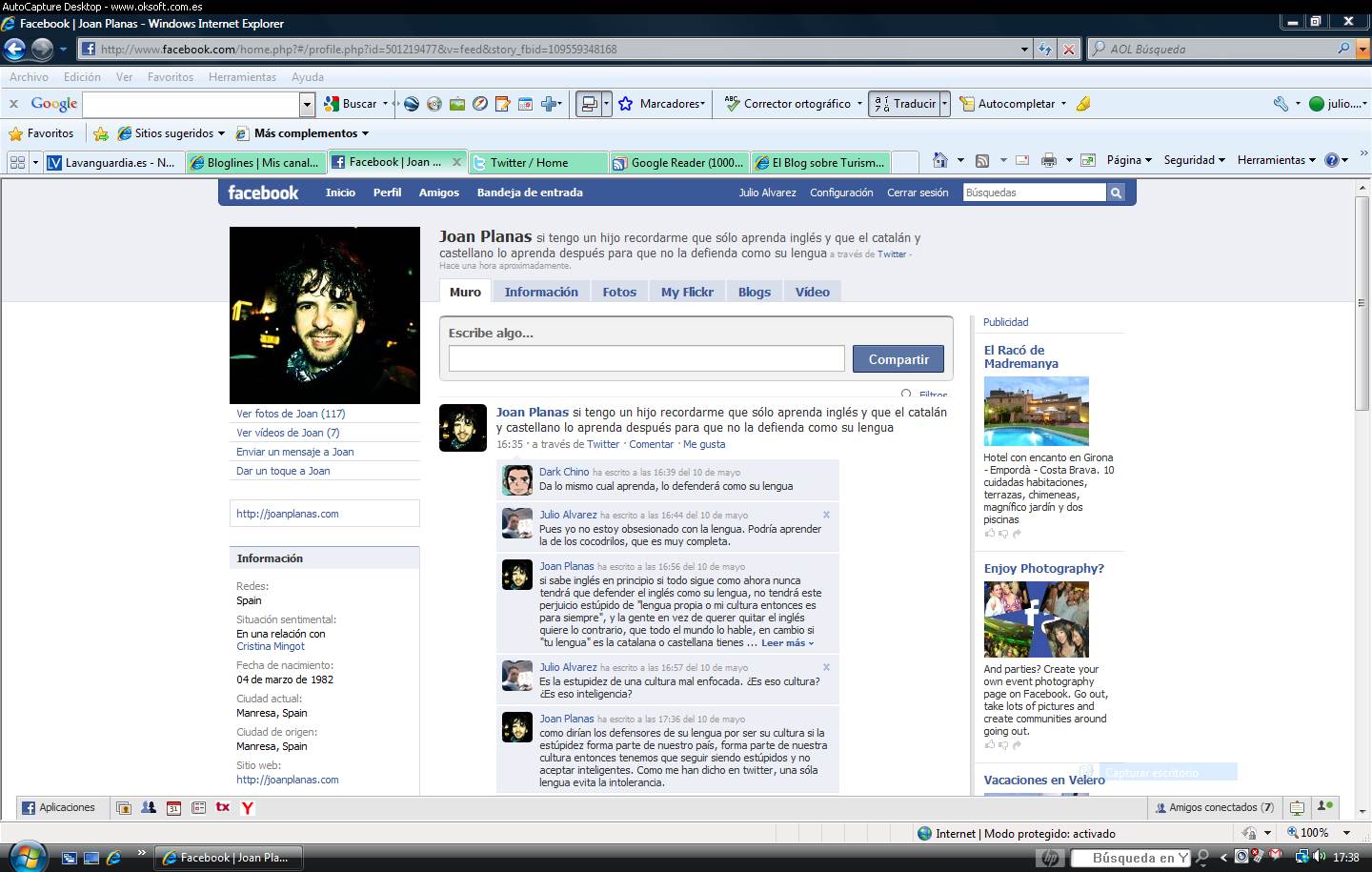Click the Compartir button

click(x=897, y=358)
